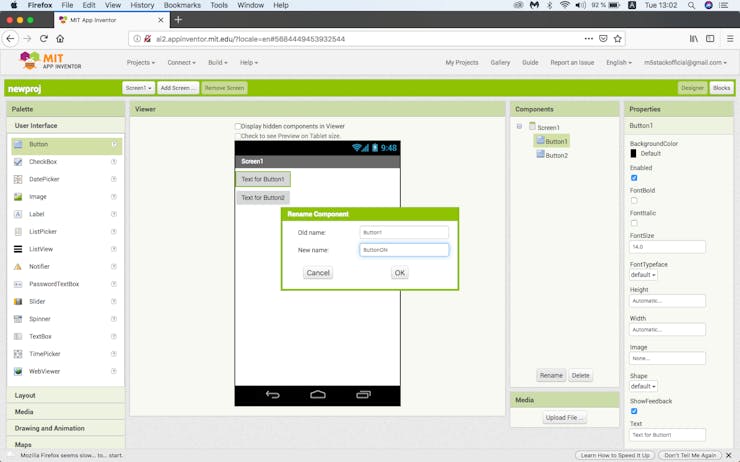Viewport: 740px width, 462px height.
Task: Select the Image palette icon
Action: click(x=18, y=197)
